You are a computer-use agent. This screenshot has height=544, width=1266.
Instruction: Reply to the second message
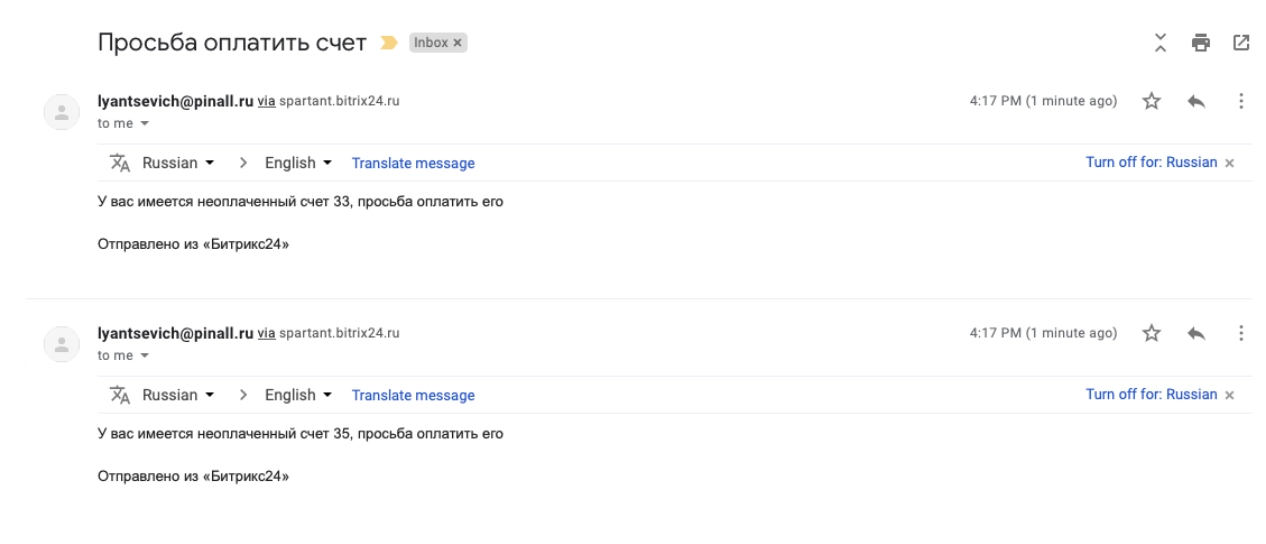[x=1198, y=334]
